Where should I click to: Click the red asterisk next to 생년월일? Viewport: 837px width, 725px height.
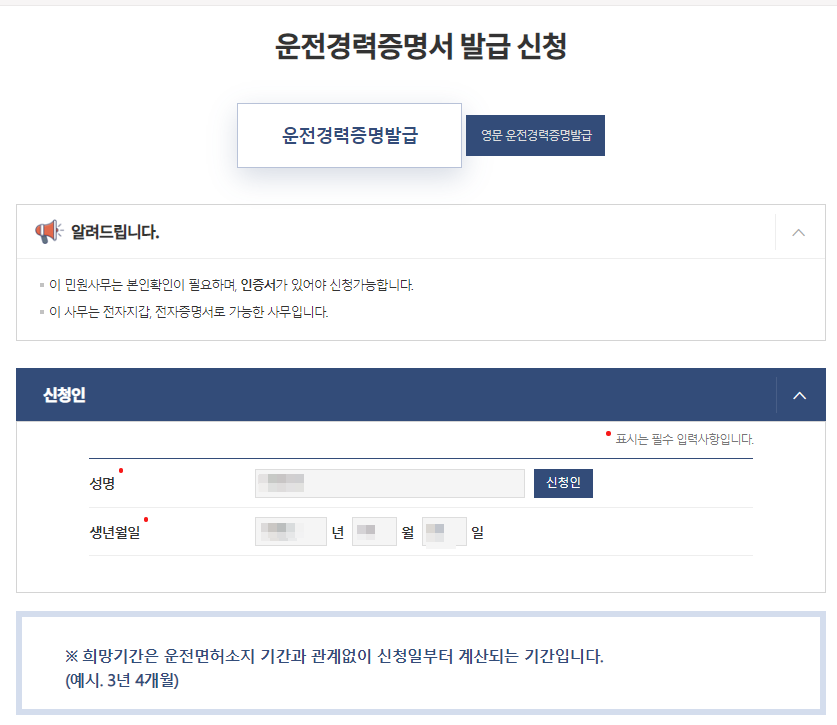147,518
